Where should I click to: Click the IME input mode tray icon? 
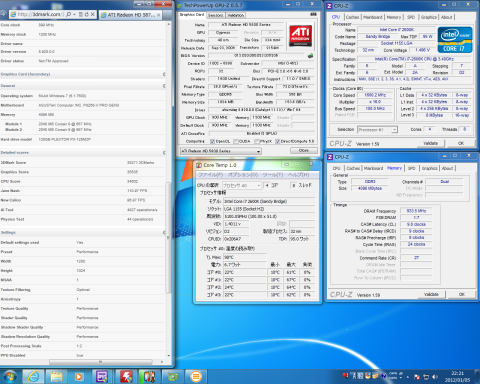coord(355,376)
